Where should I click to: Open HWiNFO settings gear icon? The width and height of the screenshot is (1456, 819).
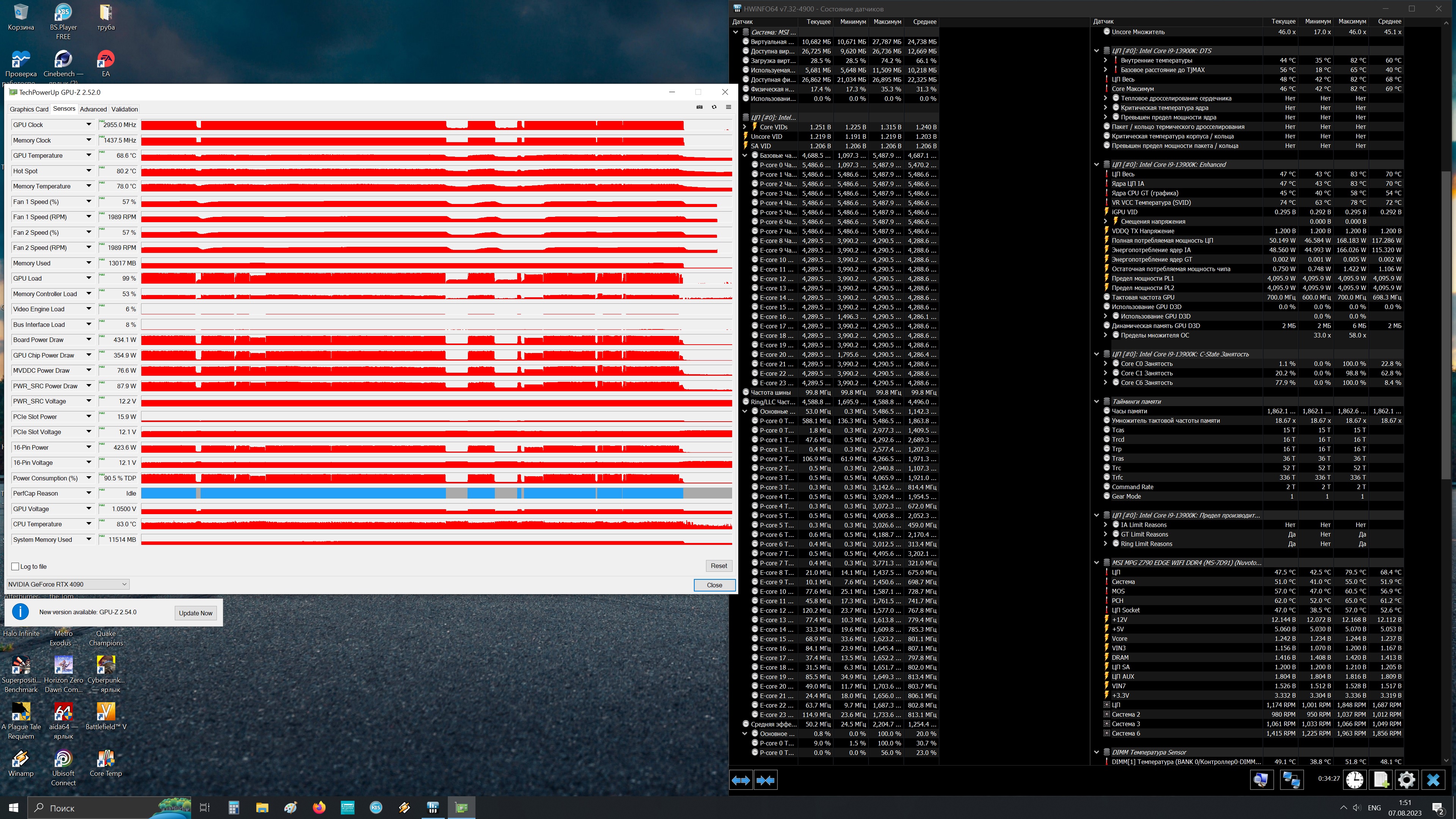pyautogui.click(x=1407, y=780)
